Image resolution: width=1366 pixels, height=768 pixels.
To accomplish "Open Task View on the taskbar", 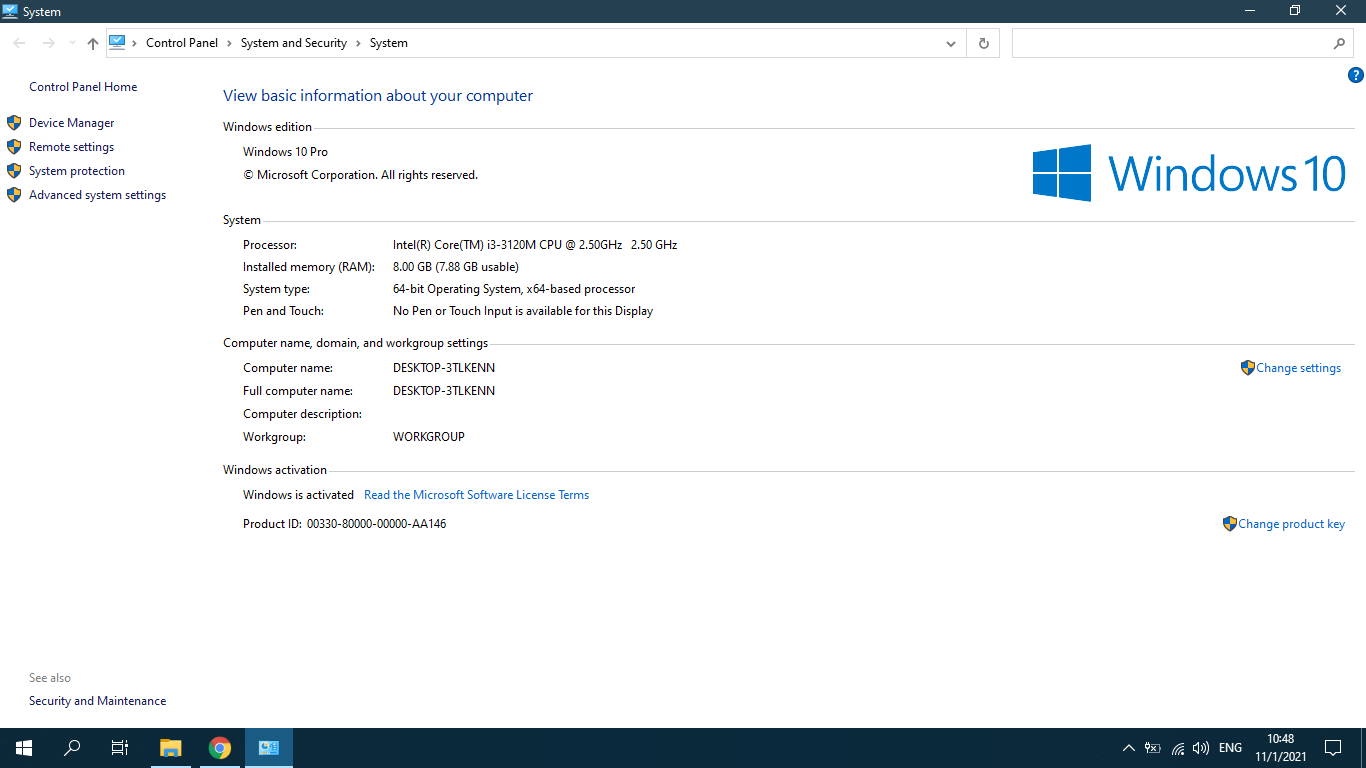I will [120, 748].
